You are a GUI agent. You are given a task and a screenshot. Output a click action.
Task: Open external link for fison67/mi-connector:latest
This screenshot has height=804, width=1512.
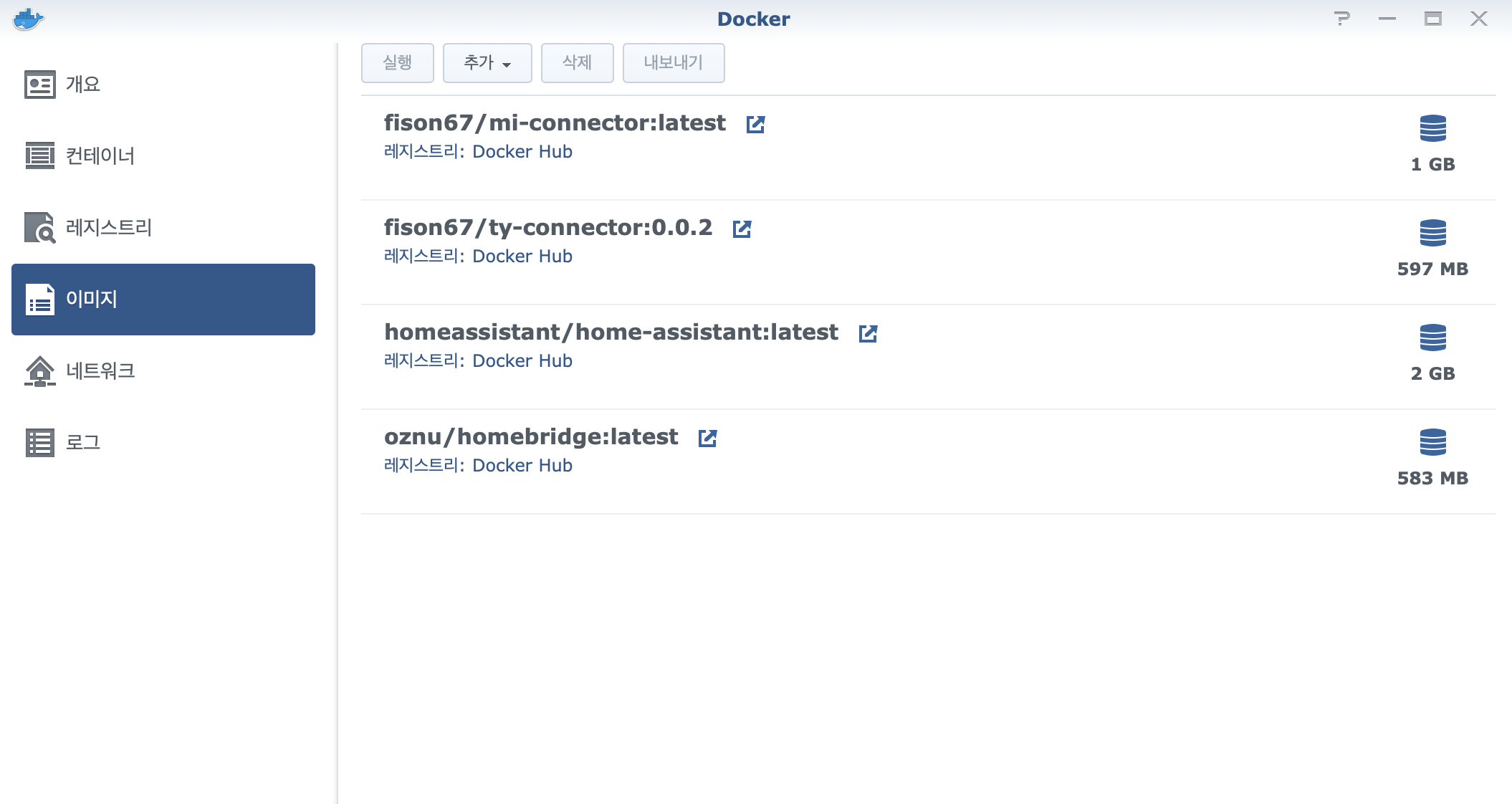point(755,124)
